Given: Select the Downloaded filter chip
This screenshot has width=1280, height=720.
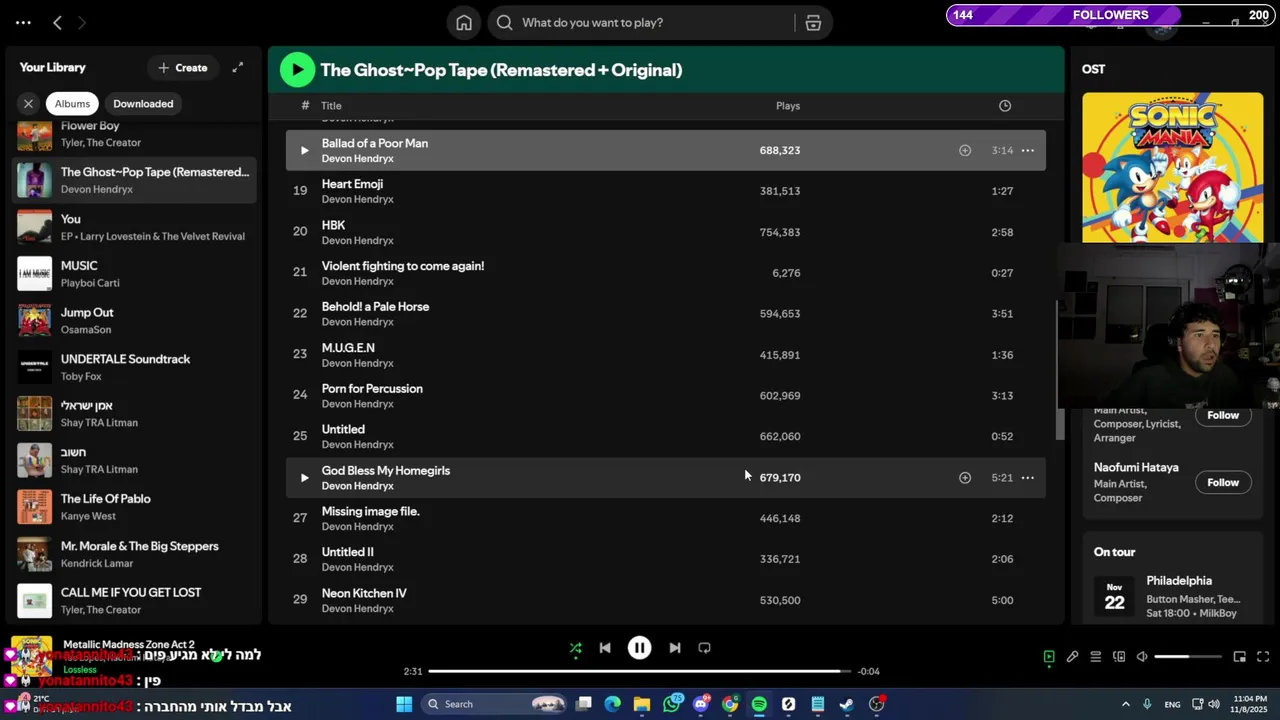Looking at the screenshot, I should pos(143,104).
